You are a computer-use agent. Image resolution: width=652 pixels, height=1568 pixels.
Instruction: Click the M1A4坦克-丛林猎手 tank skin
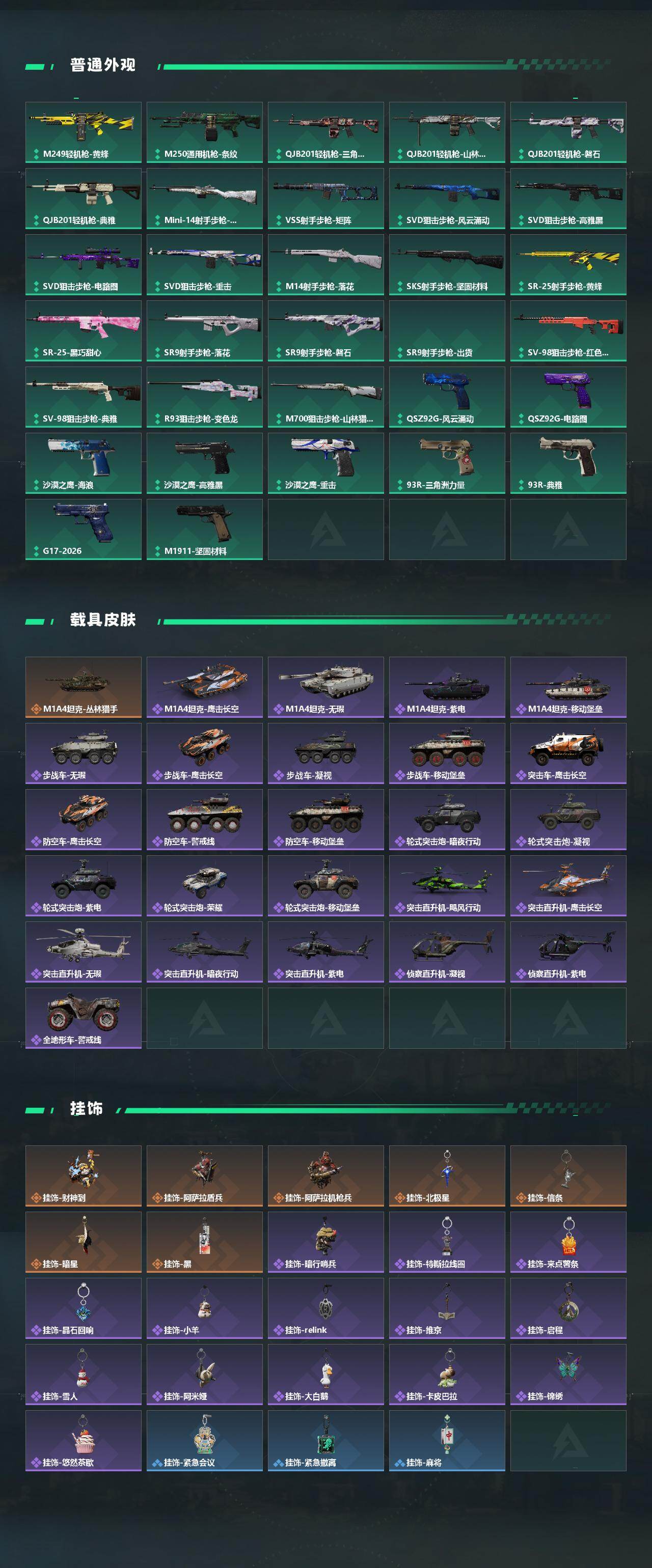click(84, 687)
